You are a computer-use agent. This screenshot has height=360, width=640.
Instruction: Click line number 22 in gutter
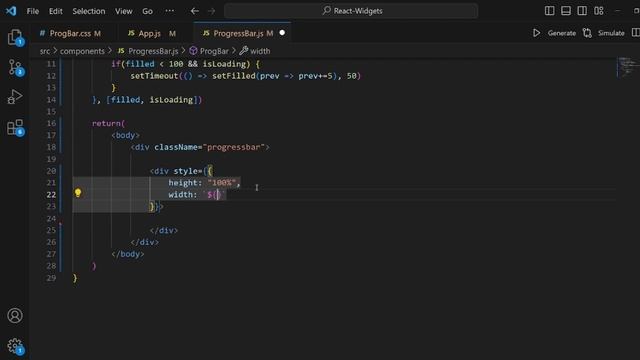(51, 195)
